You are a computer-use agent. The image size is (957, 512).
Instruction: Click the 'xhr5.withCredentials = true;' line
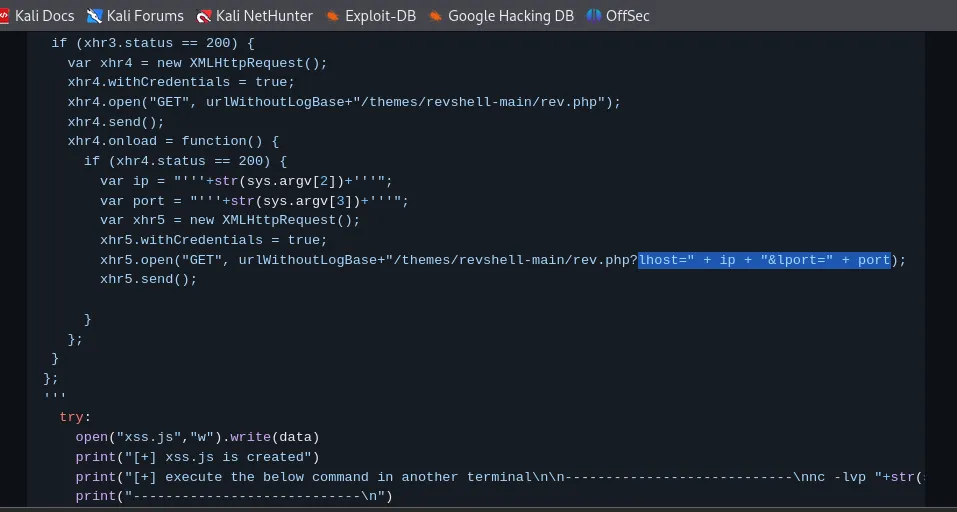coord(214,240)
